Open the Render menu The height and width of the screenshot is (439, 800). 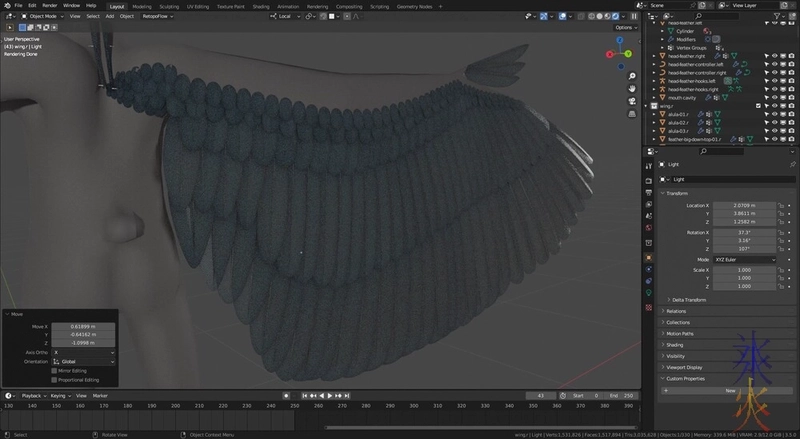pos(49,5)
